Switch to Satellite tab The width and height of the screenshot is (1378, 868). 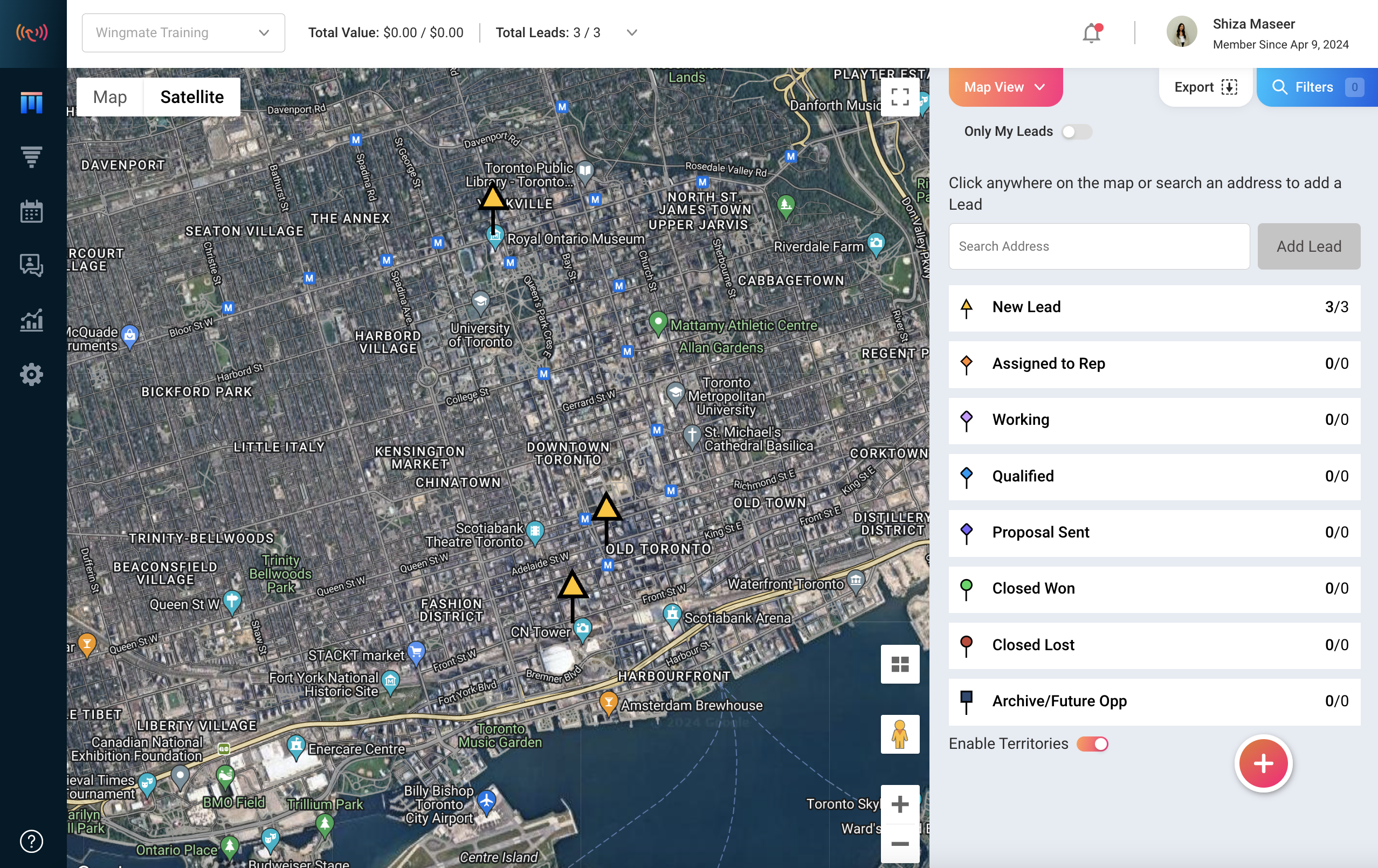(192, 97)
